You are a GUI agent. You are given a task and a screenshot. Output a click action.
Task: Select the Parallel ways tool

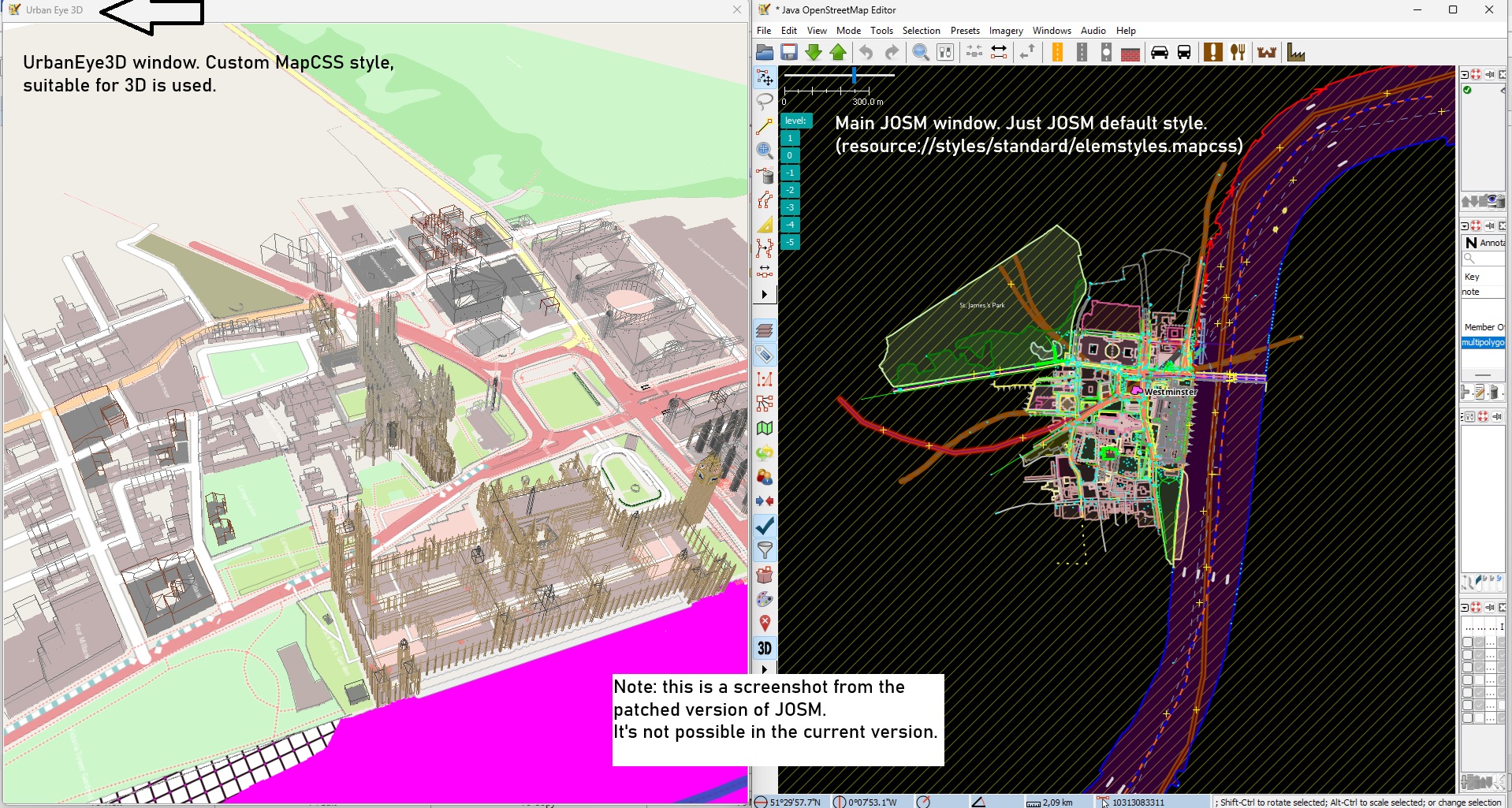pyautogui.click(x=765, y=199)
